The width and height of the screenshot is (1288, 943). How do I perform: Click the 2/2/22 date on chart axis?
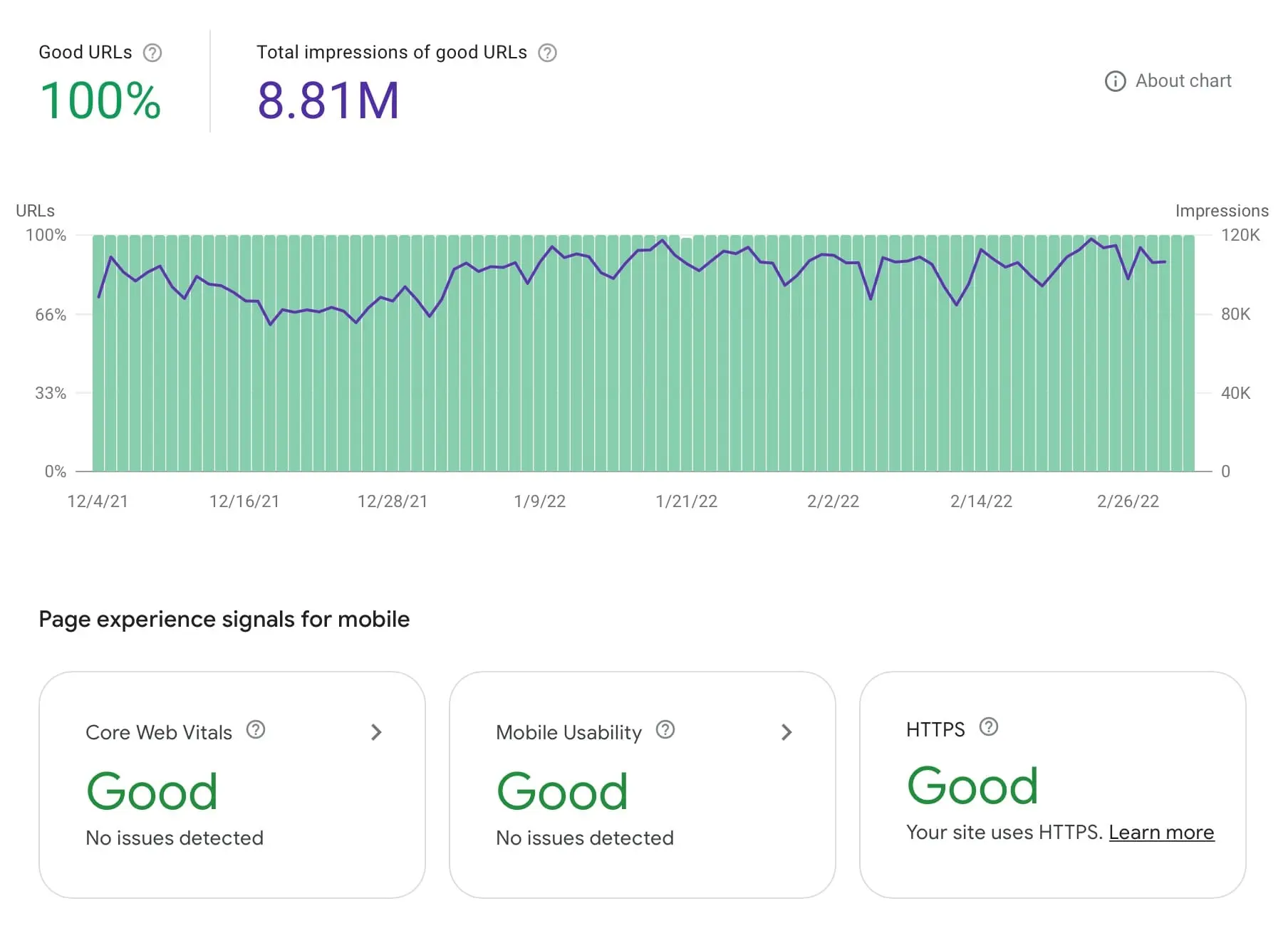click(x=833, y=501)
